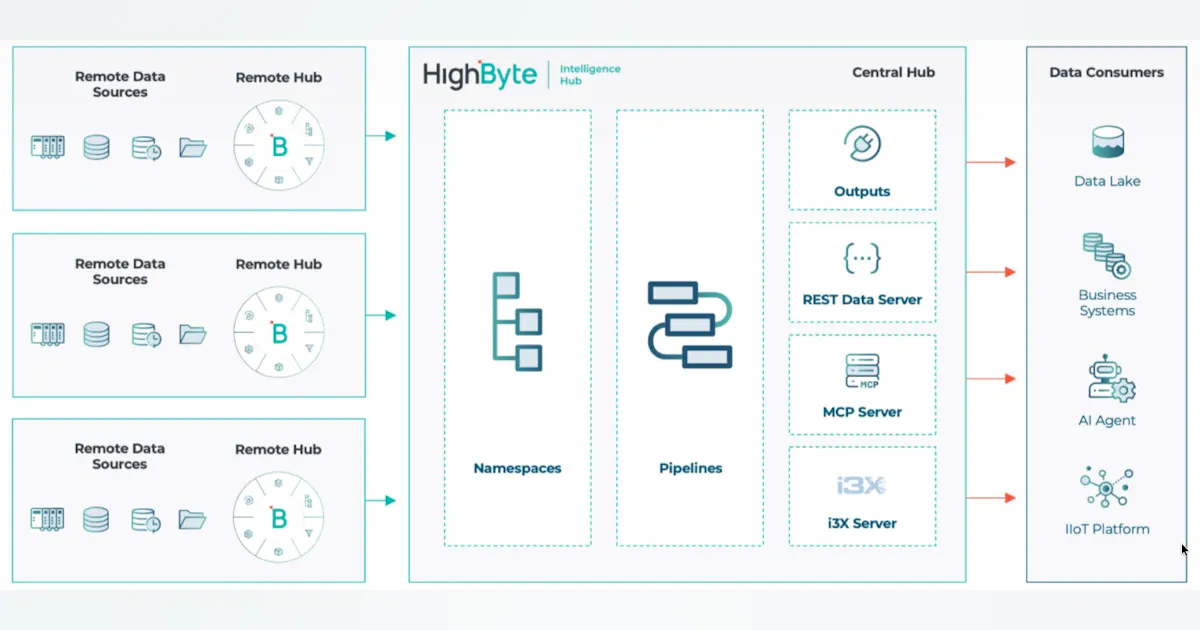The width and height of the screenshot is (1200, 630).
Task: Click the "Central Hub" heading
Action: pyautogui.click(x=893, y=72)
